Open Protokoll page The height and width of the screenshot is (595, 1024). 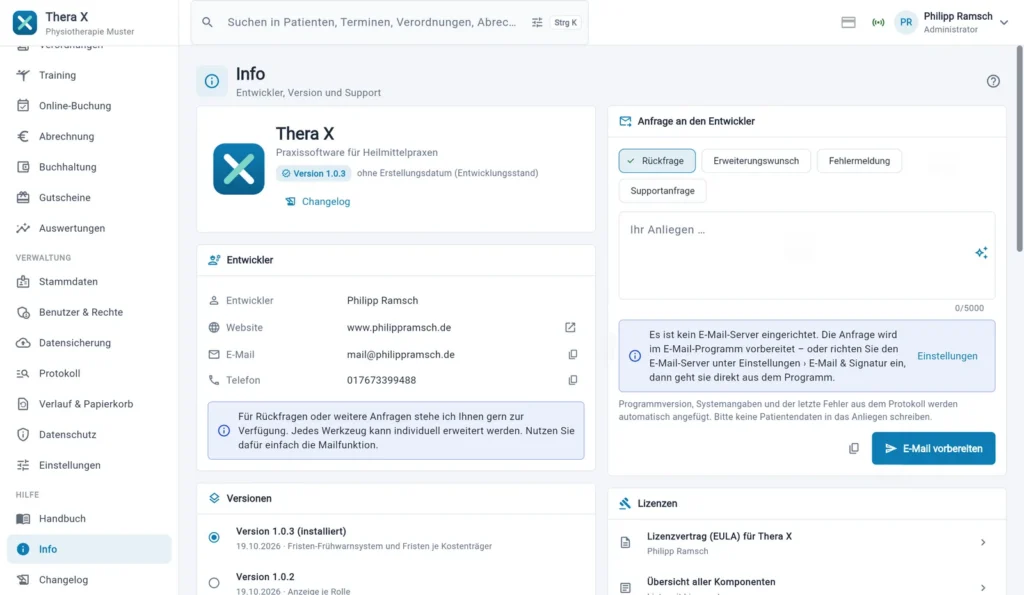89,374
